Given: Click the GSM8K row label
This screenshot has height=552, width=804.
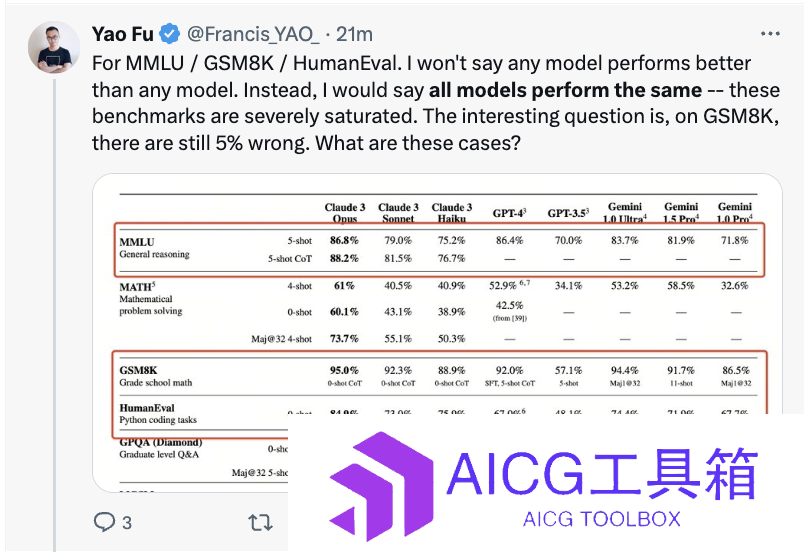Looking at the screenshot, I should point(138,370).
